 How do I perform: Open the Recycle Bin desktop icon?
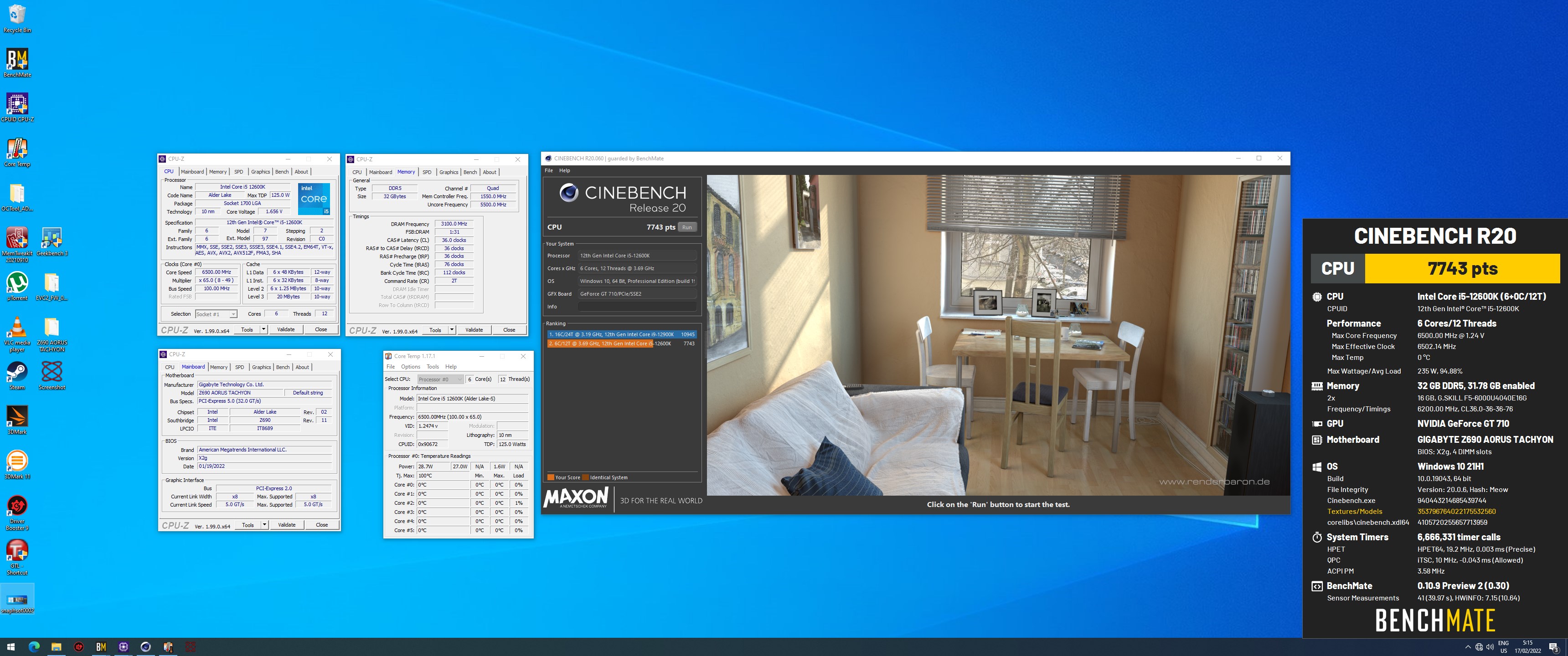pos(17,18)
